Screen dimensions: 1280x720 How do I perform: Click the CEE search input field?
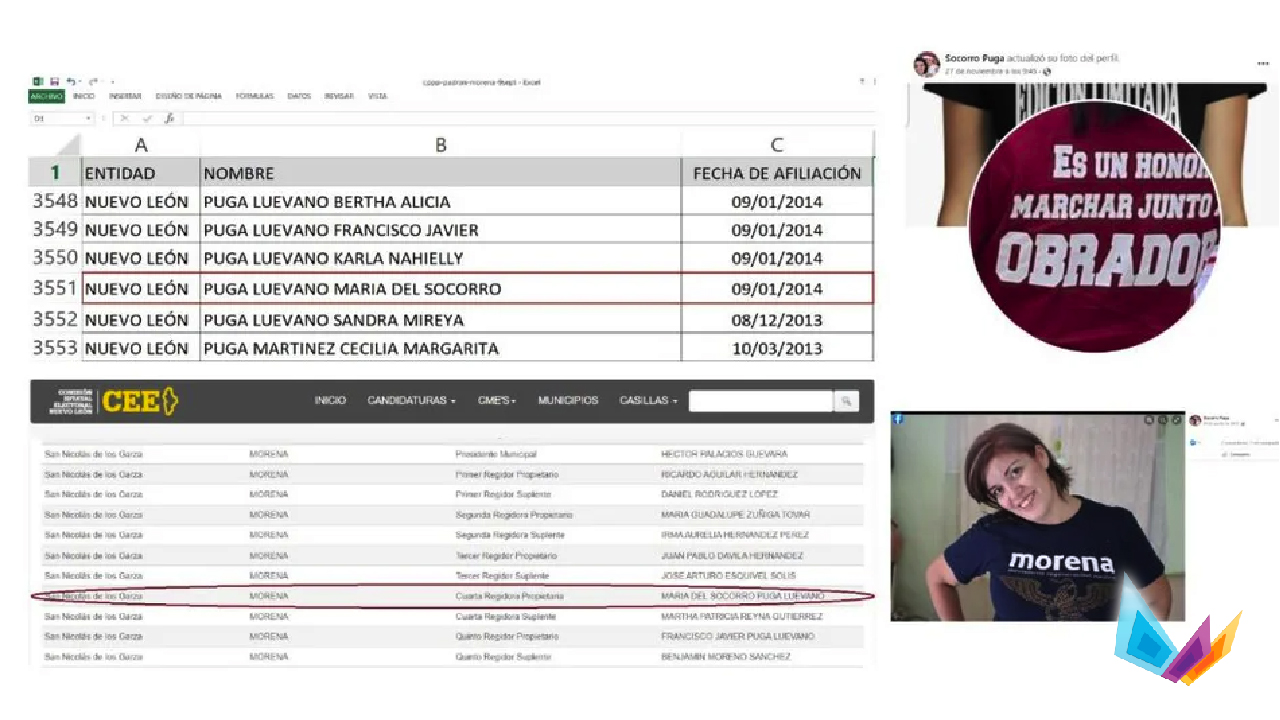pos(760,401)
